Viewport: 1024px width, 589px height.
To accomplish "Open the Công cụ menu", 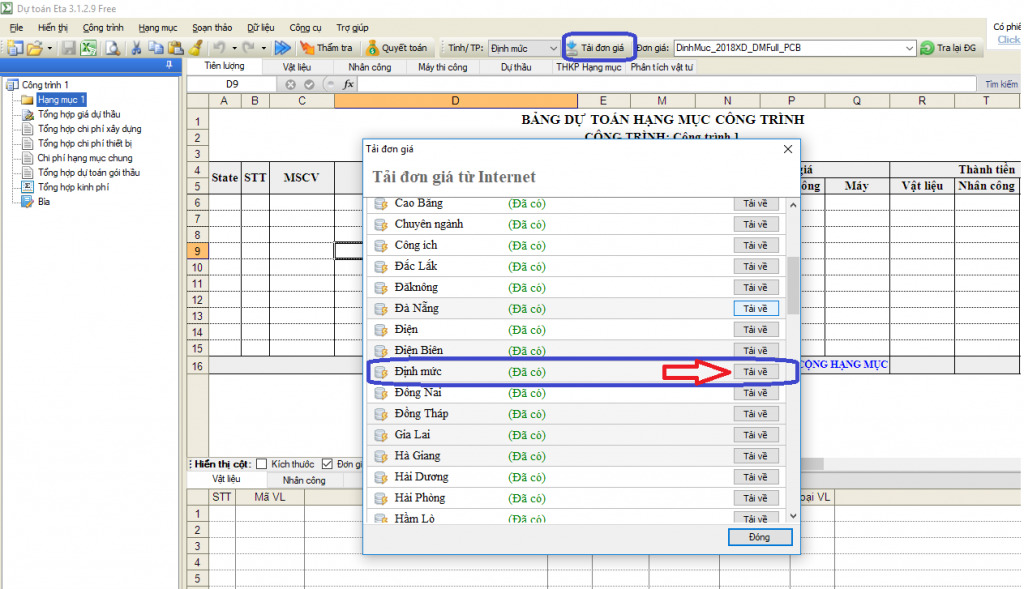I will point(304,28).
